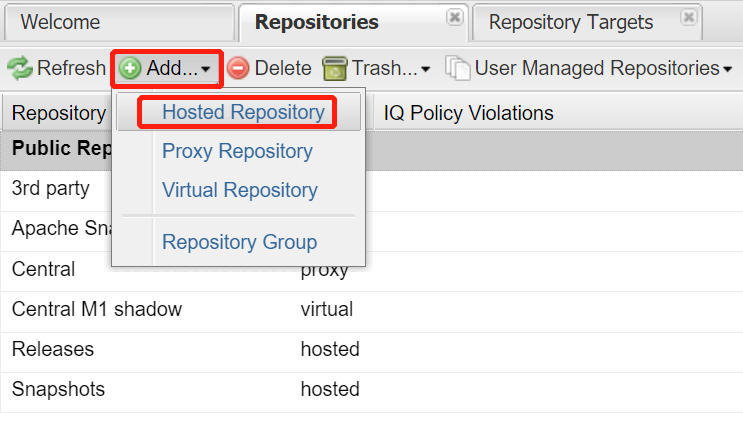Click the green plus Add icon
Screen dimensions: 743x435
point(130,68)
